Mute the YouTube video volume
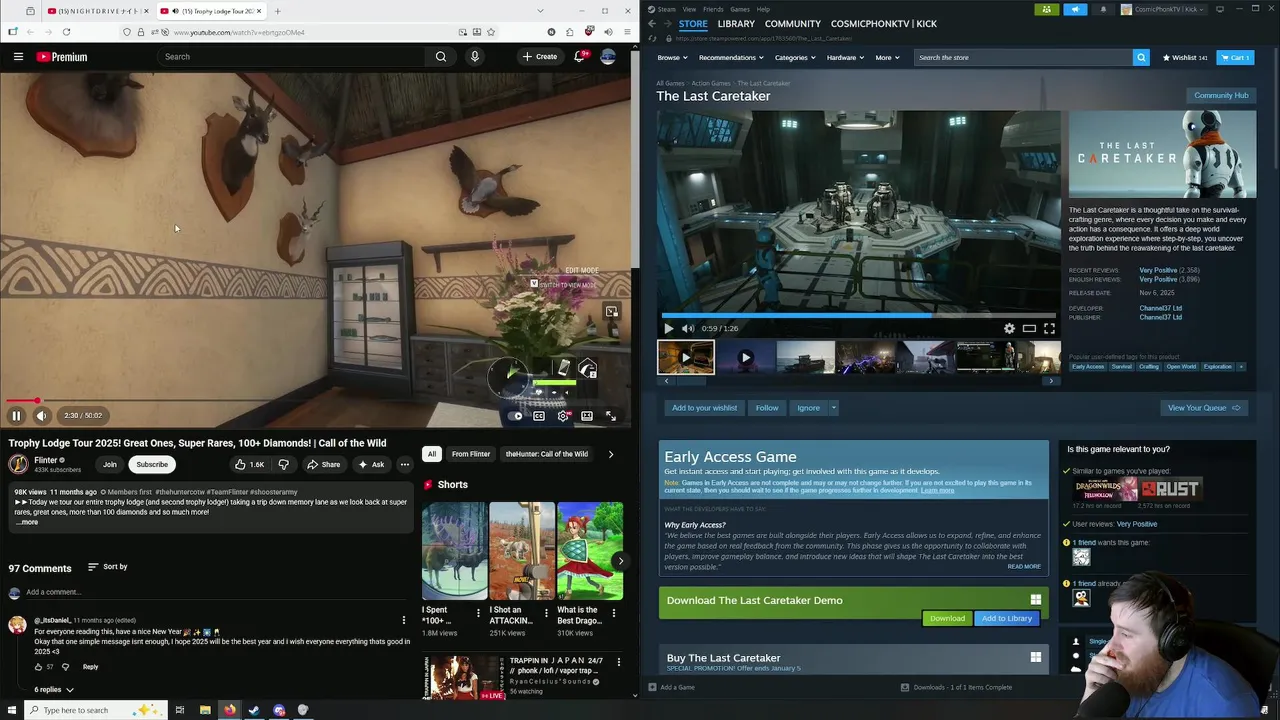Image resolution: width=1280 pixels, height=720 pixels. click(41, 415)
